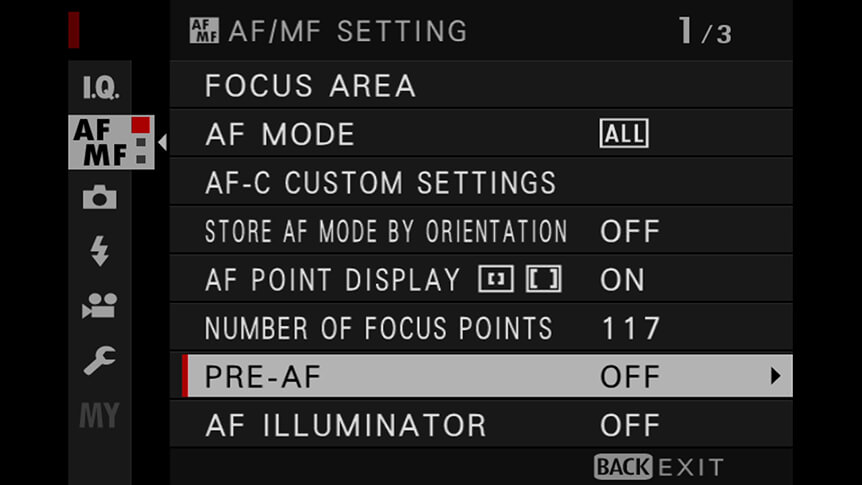Toggle PRE-AF OFF value
Screen dimensions: 862x485
click(630, 377)
